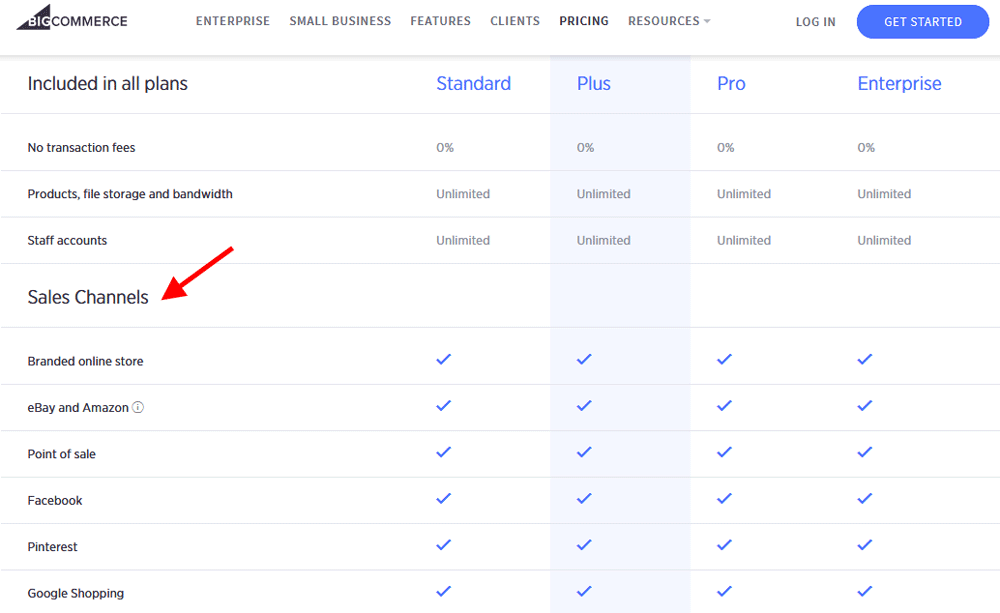
Task: Click Plus checkmark for Branded online store
Action: [584, 359]
